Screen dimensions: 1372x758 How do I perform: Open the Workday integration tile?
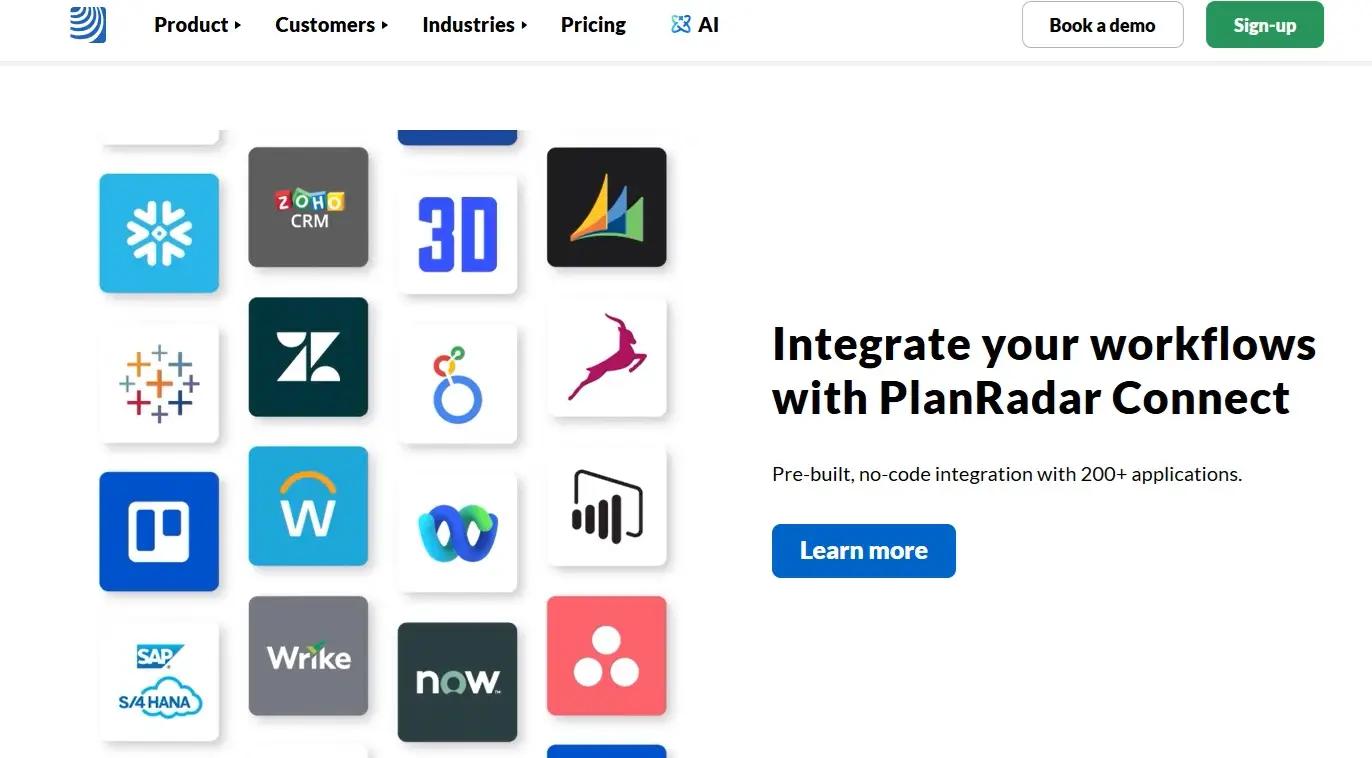(308, 506)
